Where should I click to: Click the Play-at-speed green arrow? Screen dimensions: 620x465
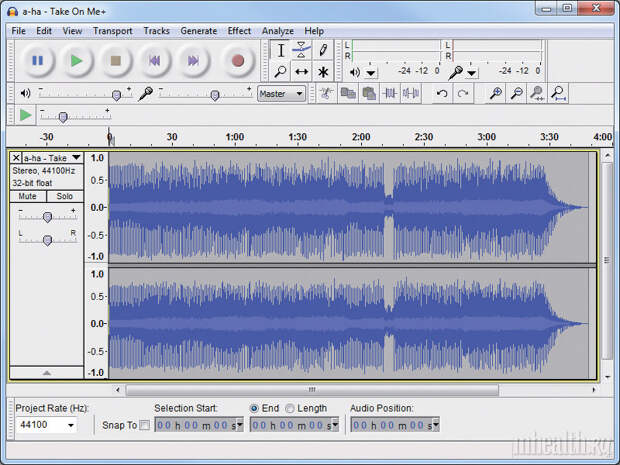pos(25,115)
